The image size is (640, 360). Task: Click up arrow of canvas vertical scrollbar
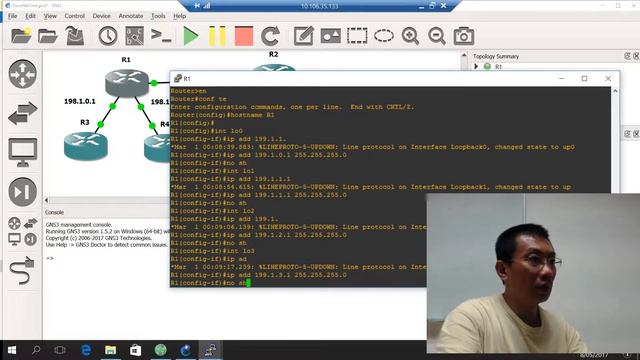pos(464,55)
